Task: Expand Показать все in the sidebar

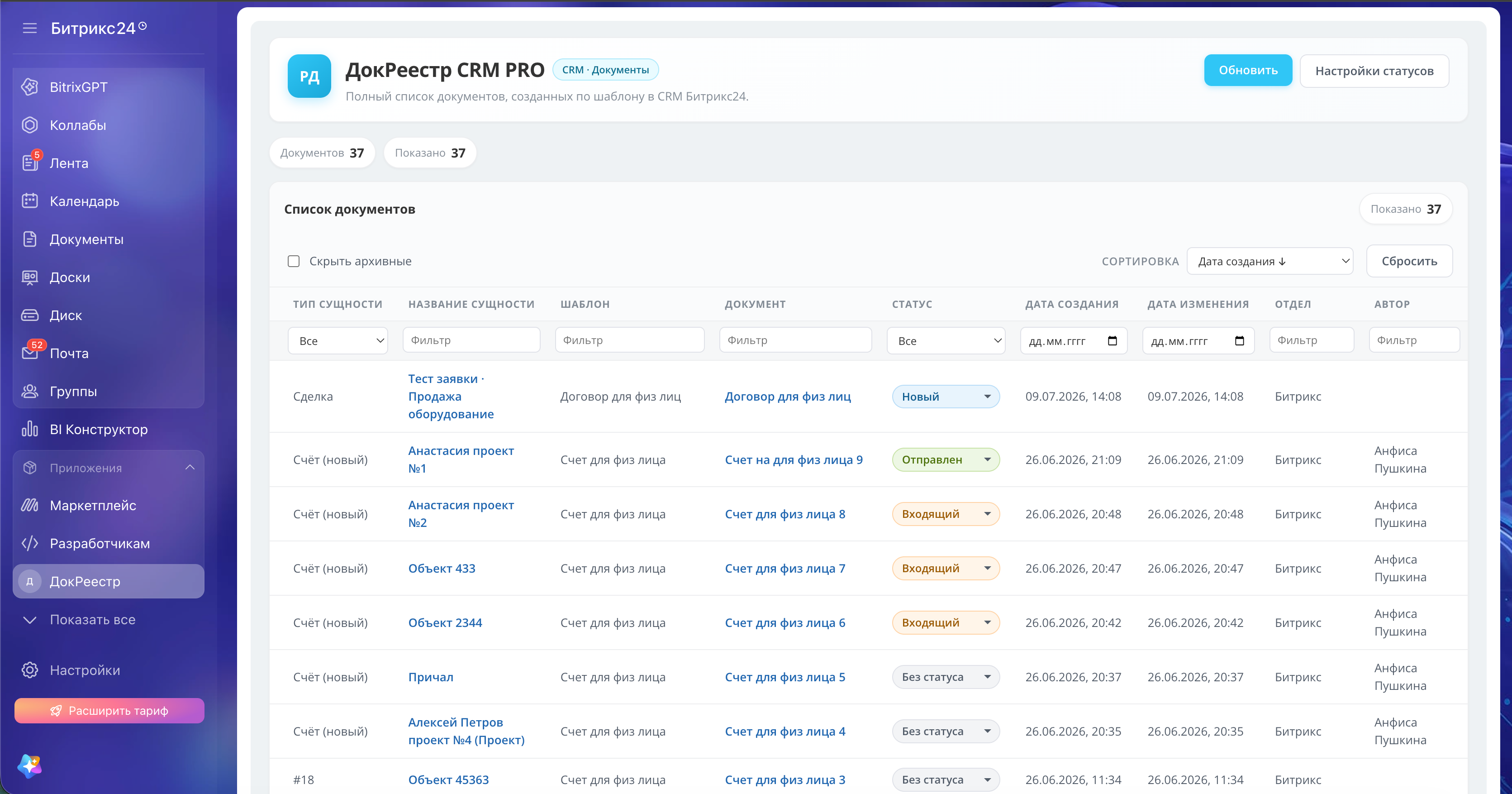Action: tap(92, 620)
